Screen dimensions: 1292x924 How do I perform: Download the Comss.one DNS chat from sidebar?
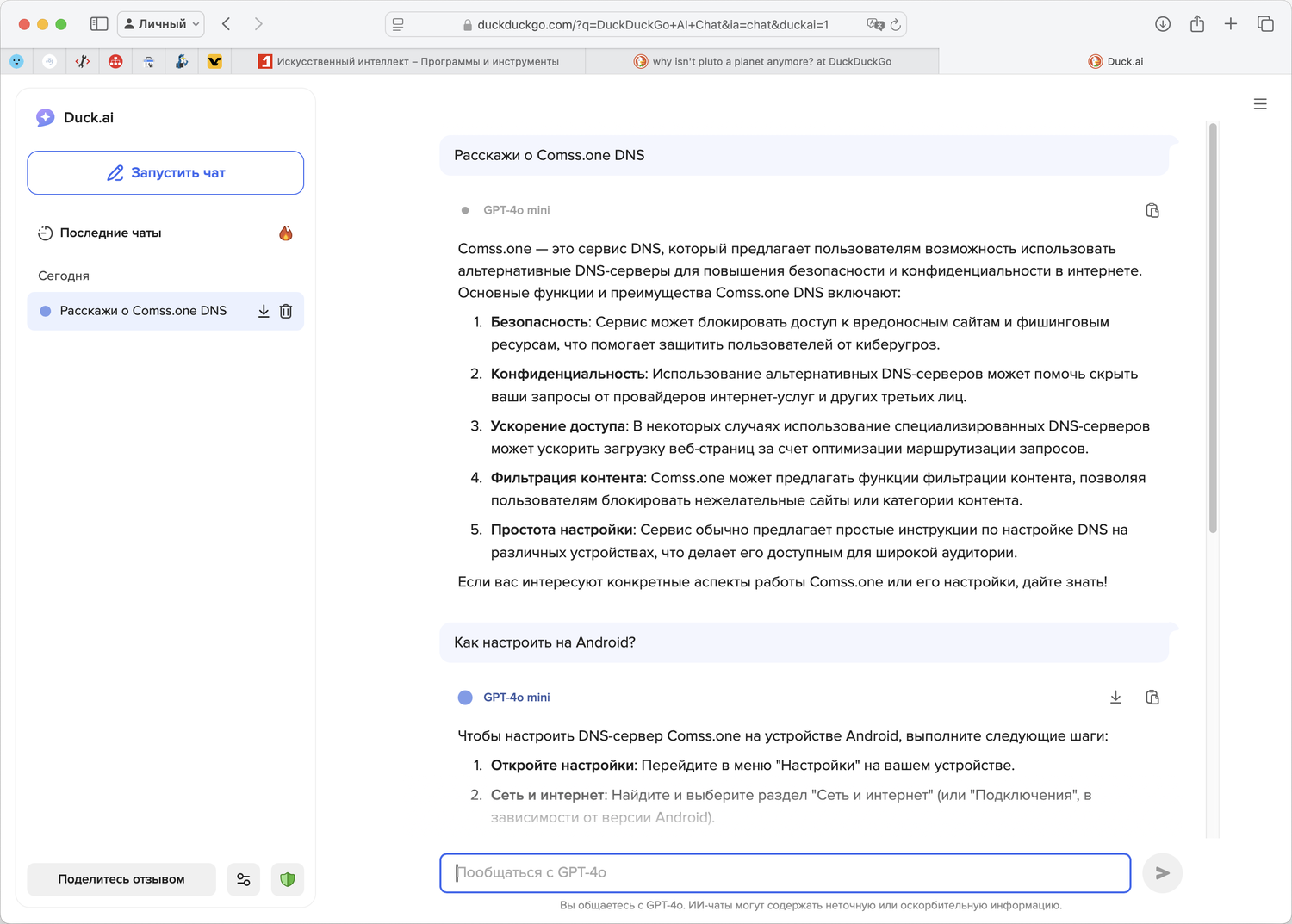[x=264, y=311]
